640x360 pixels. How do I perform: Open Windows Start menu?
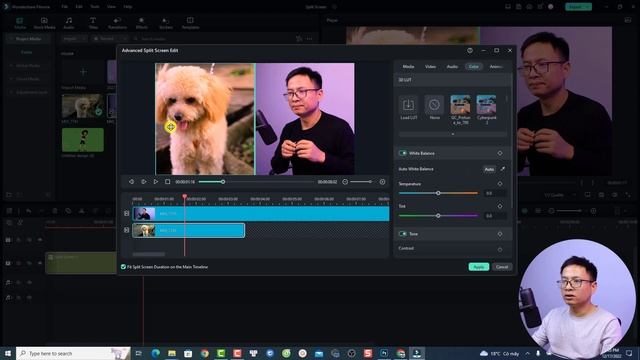[x=7, y=353]
